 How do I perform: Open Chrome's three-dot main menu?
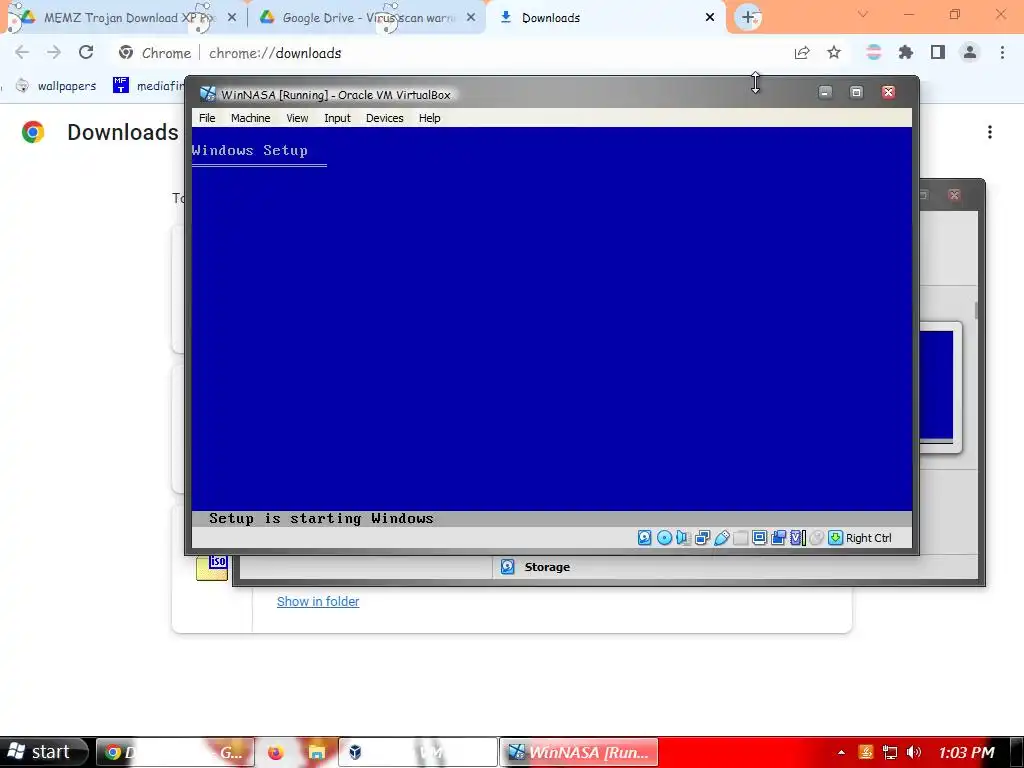pyautogui.click(x=1002, y=53)
